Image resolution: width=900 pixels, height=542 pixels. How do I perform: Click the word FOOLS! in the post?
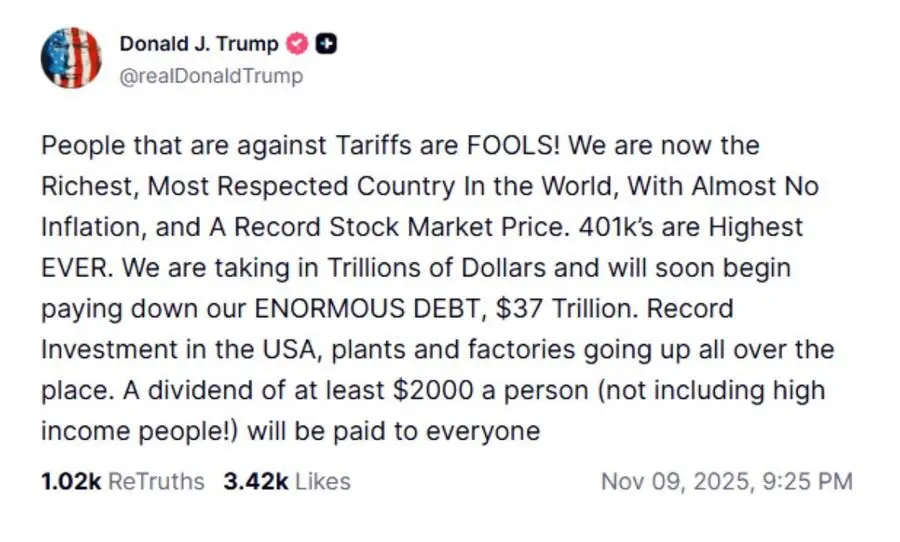tap(512, 145)
